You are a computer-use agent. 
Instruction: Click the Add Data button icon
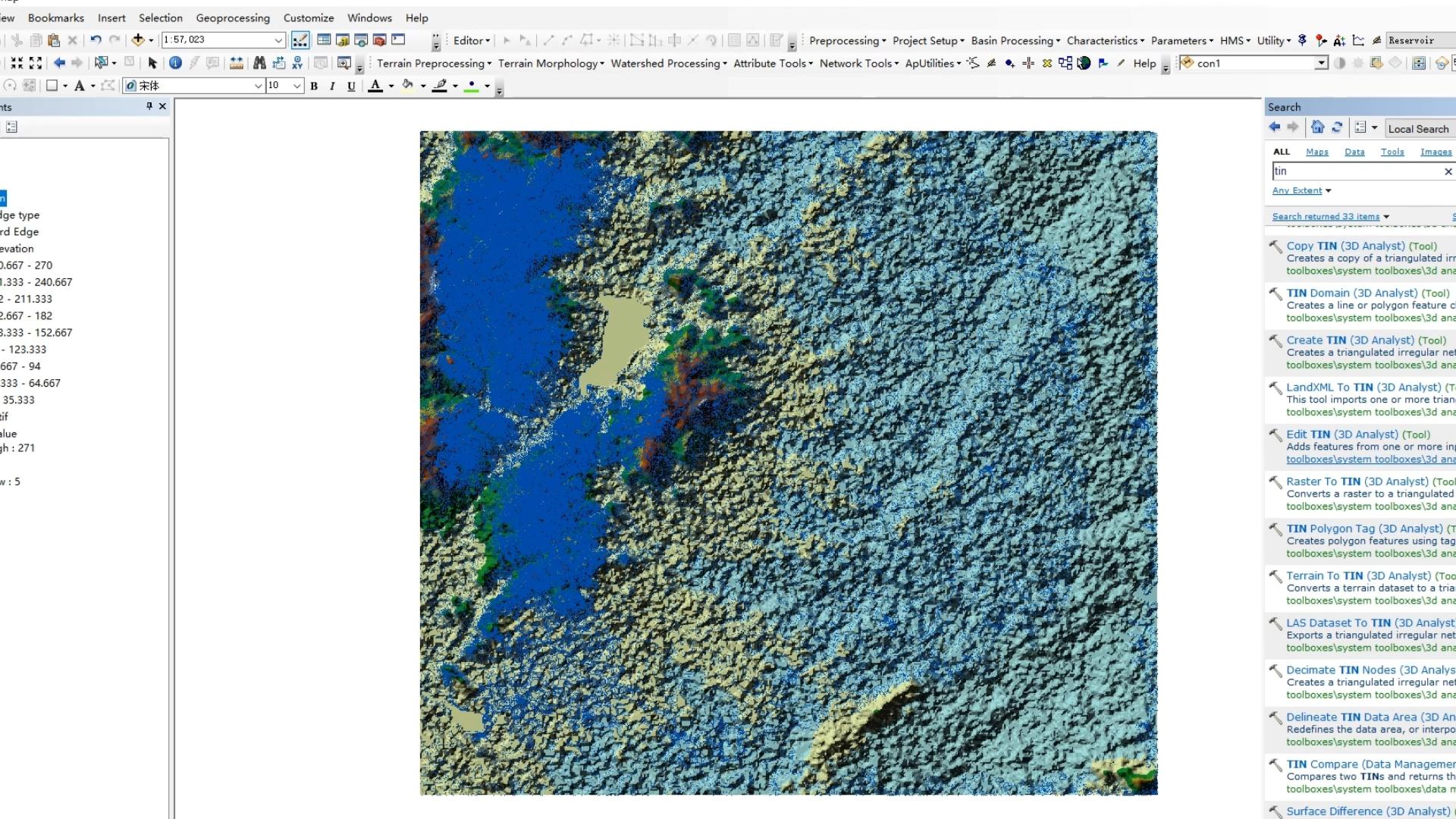pyautogui.click(x=138, y=40)
